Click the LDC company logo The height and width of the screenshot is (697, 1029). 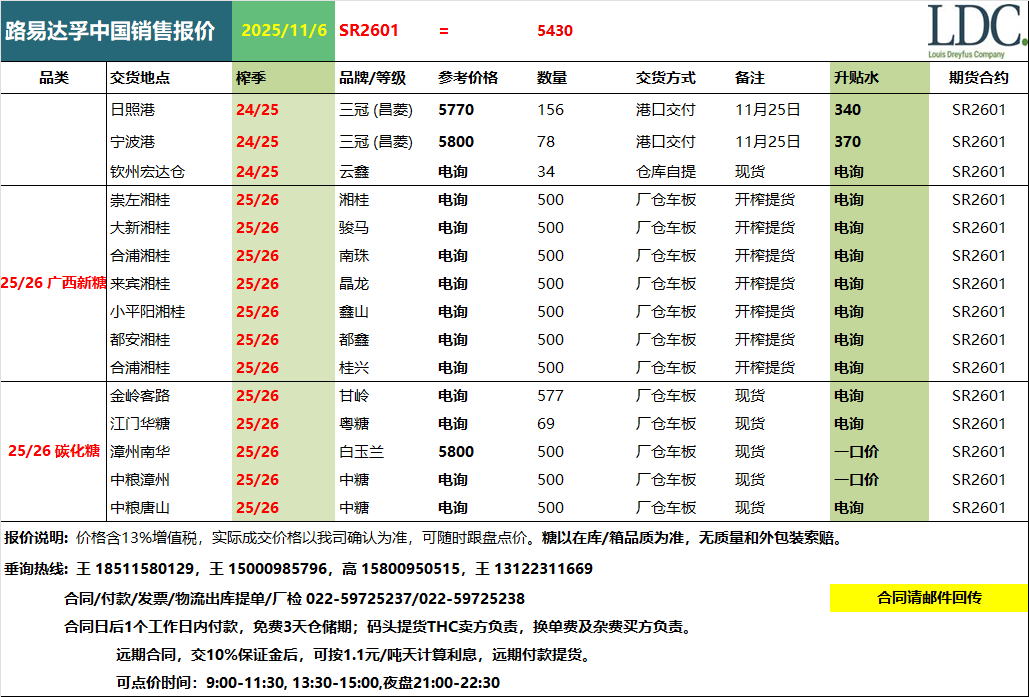[975, 31]
